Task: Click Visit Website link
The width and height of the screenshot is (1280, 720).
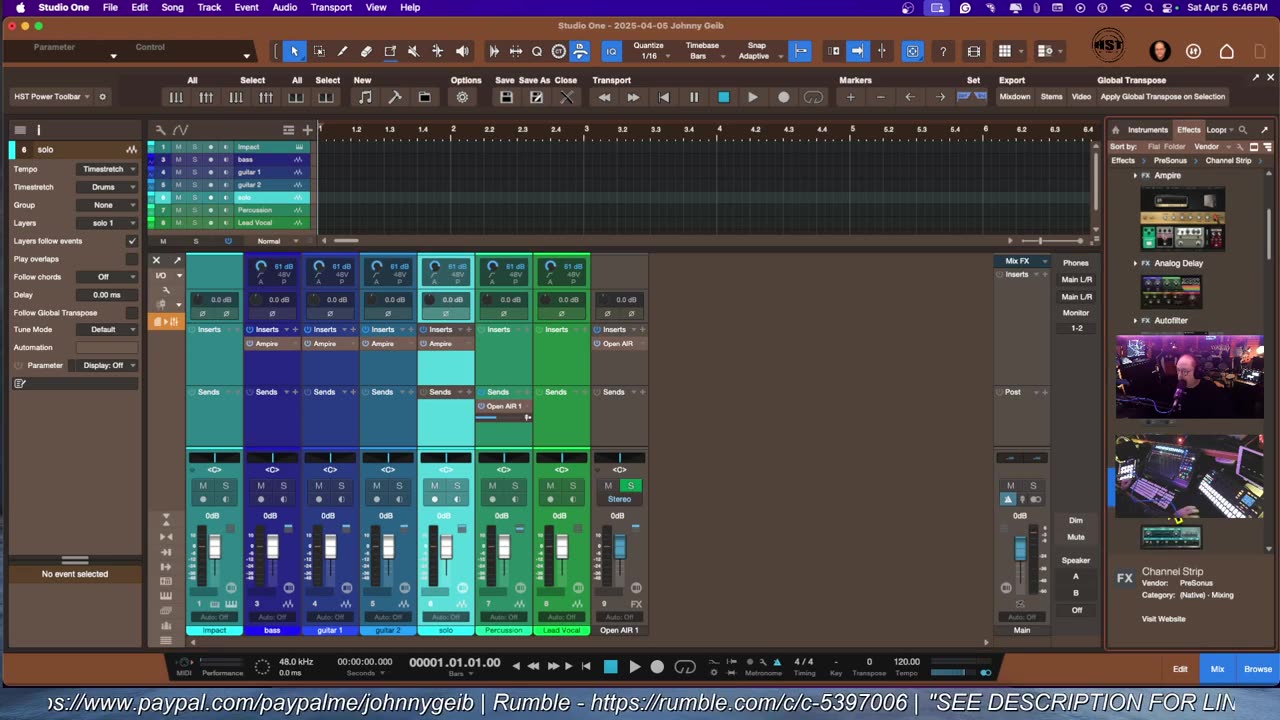Action: coord(1163,619)
